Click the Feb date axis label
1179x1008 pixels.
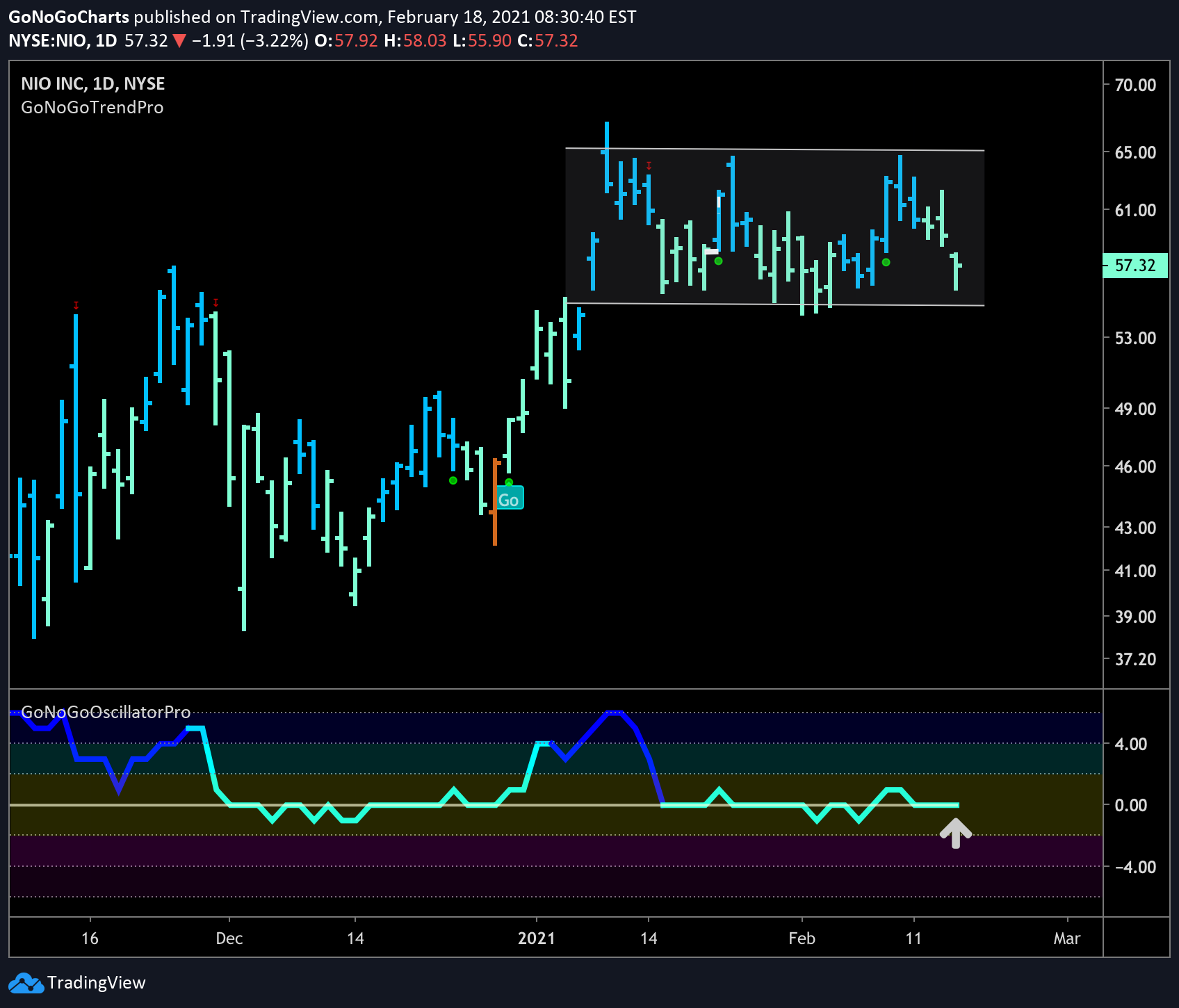click(802, 939)
